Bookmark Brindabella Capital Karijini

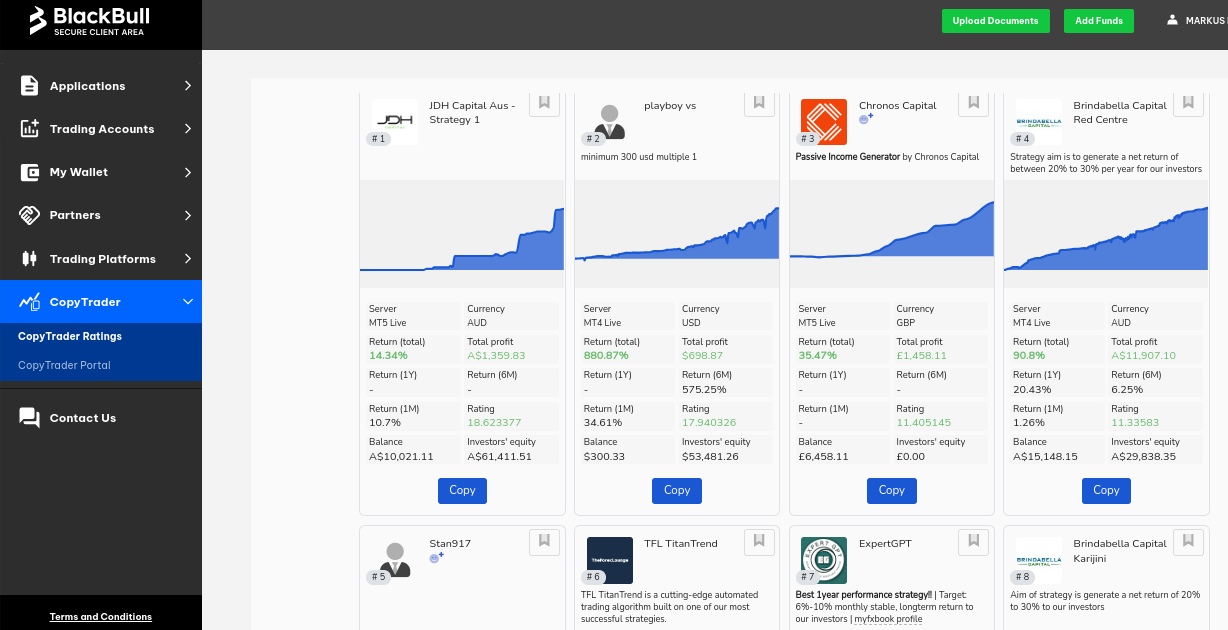coord(1188,541)
